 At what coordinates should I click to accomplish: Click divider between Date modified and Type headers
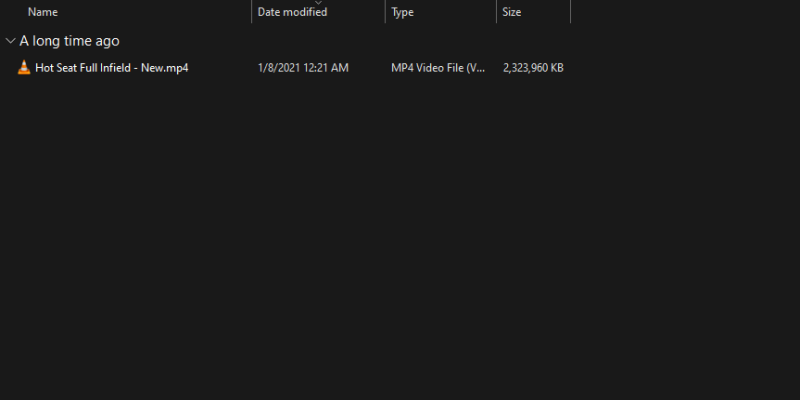point(385,12)
